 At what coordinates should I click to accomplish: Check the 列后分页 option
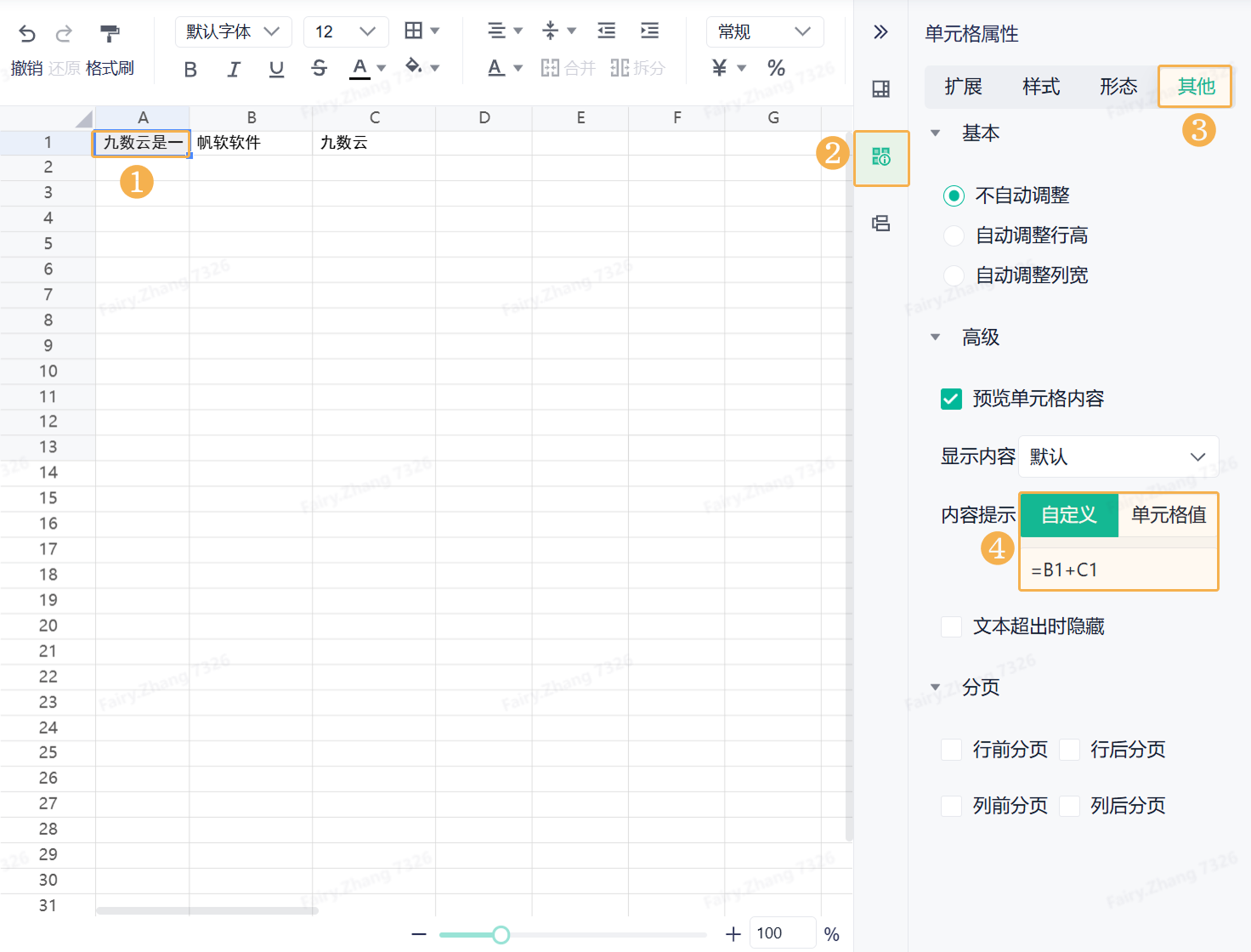click(1070, 806)
